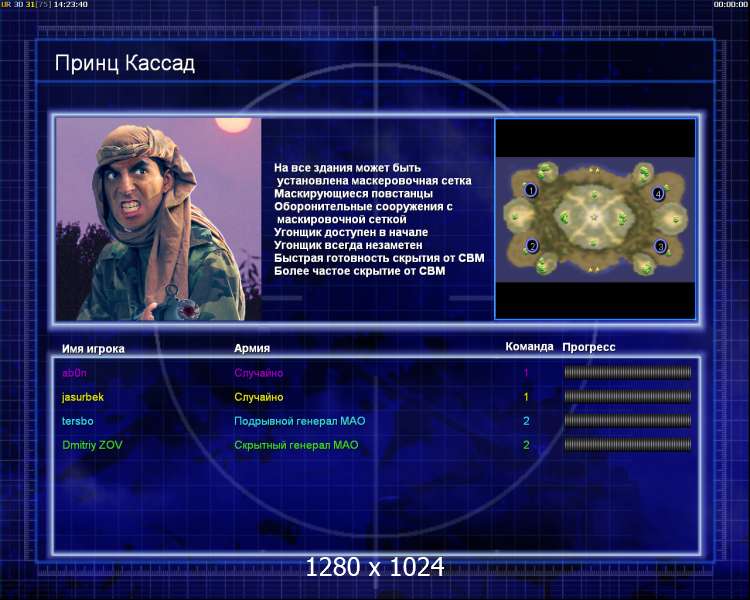Click the 'Имя игрока' column header
The image size is (750, 600).
point(93,348)
